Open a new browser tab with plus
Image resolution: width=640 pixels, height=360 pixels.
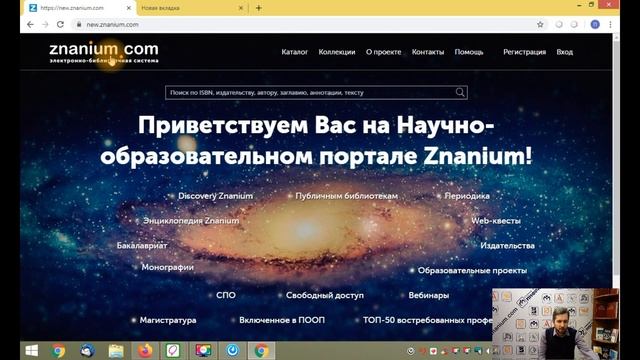pyautogui.click(x=258, y=8)
